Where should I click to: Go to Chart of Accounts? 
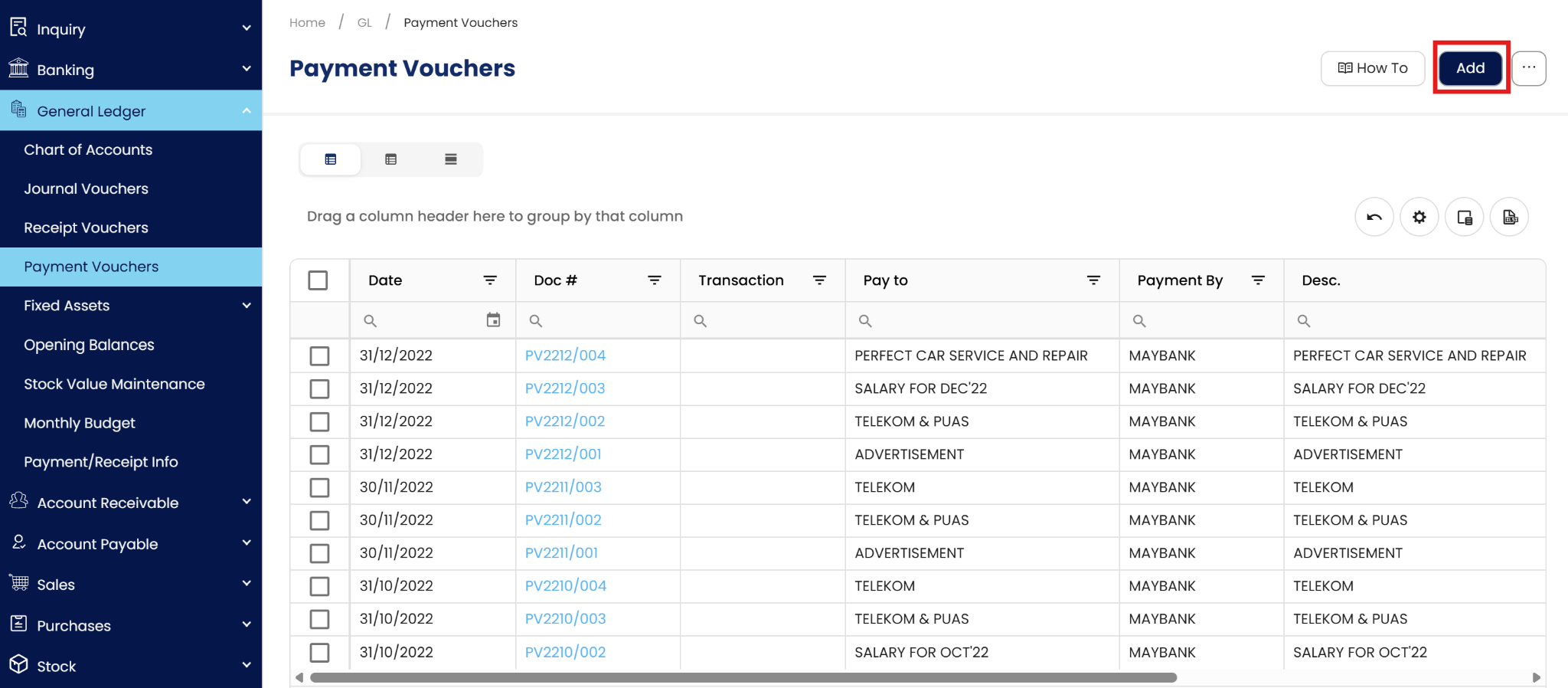(x=88, y=149)
